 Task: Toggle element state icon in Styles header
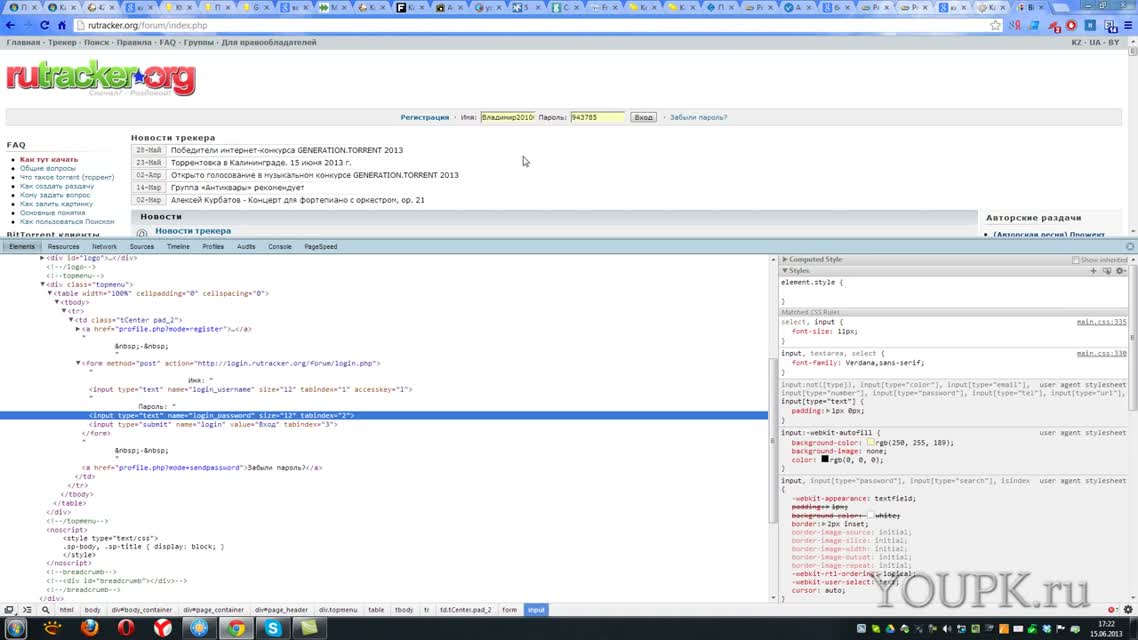1107,271
